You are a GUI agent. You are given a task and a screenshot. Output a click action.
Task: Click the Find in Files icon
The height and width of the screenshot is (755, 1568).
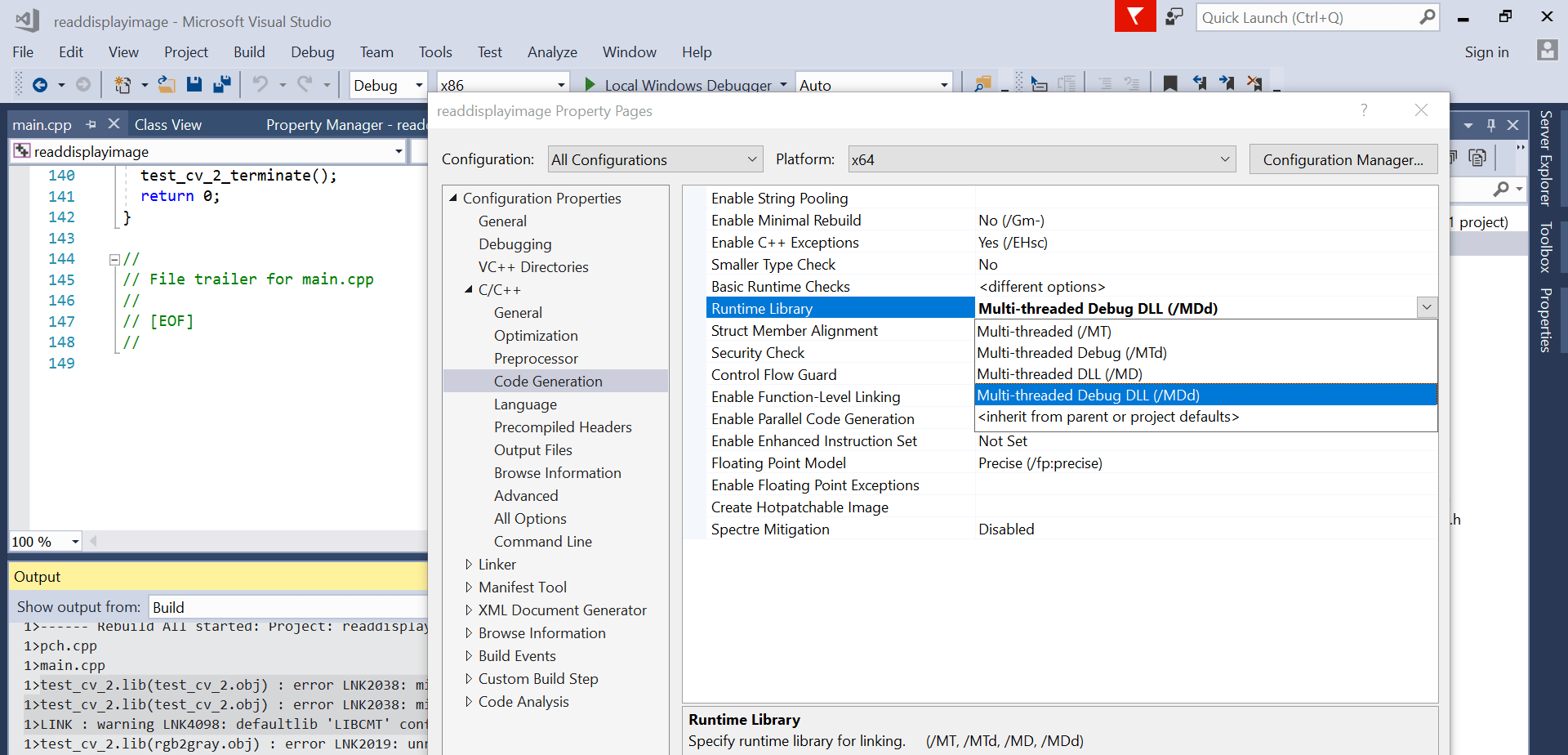[x=982, y=84]
